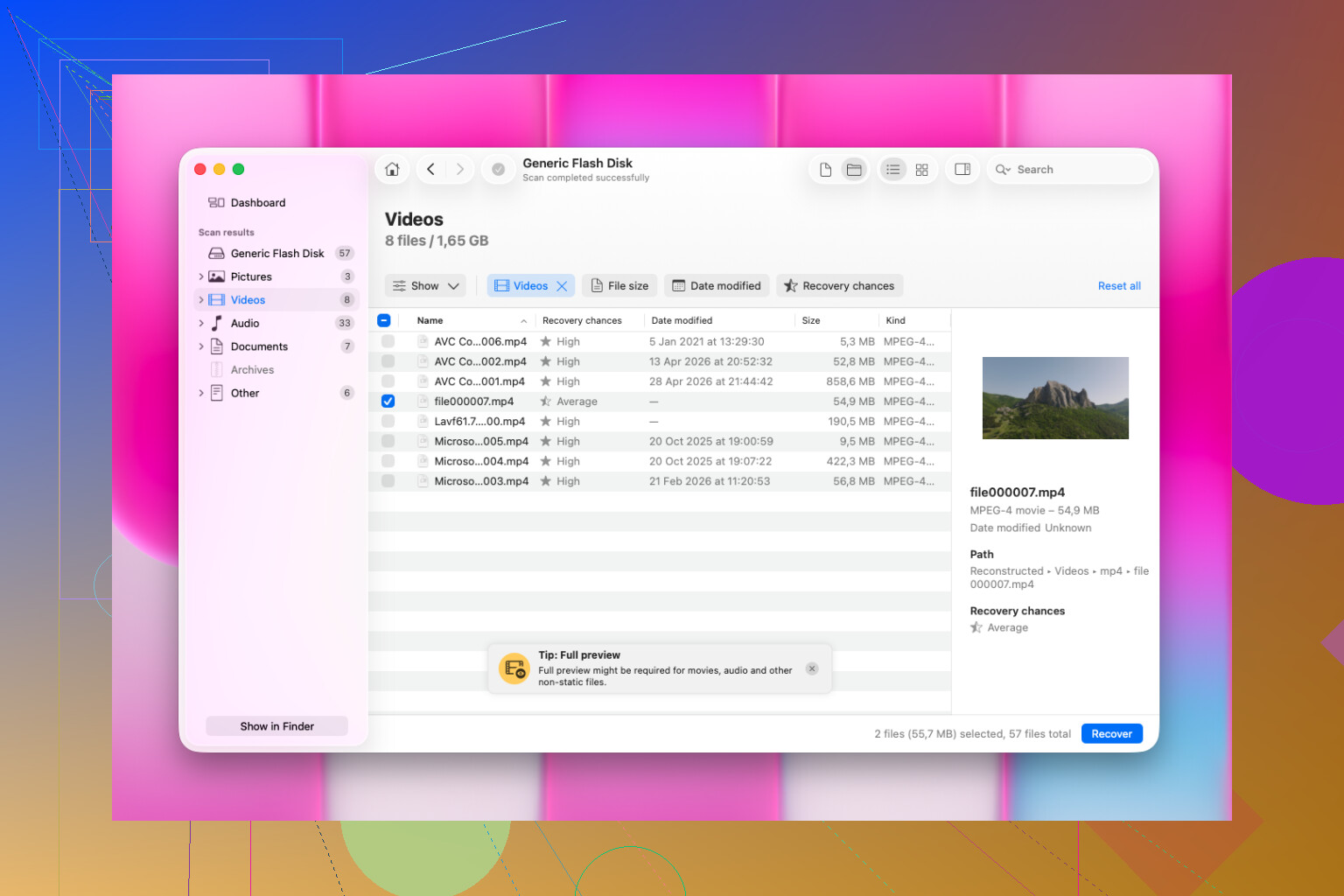Check the box for Microso...003.mp4
This screenshot has height=896, width=1344.
point(388,481)
